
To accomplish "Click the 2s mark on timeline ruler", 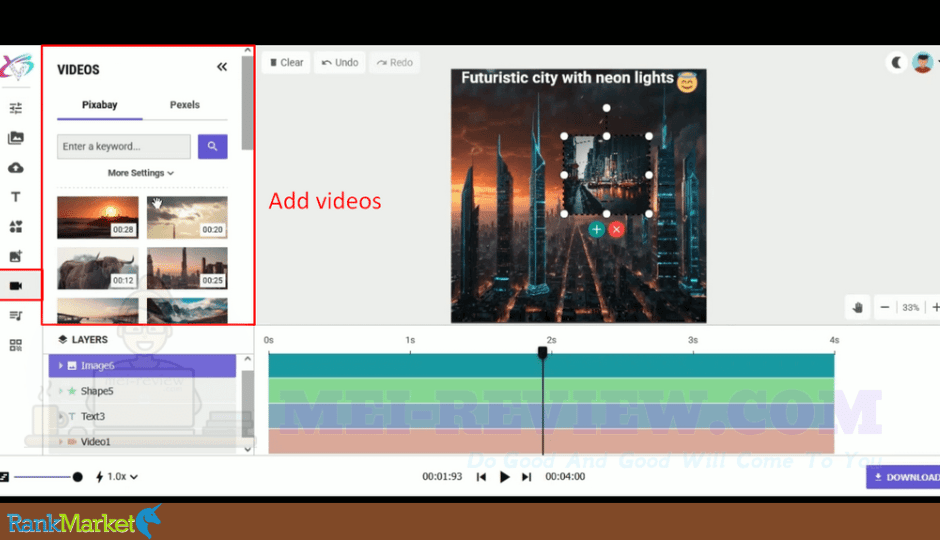I will tap(551, 340).
